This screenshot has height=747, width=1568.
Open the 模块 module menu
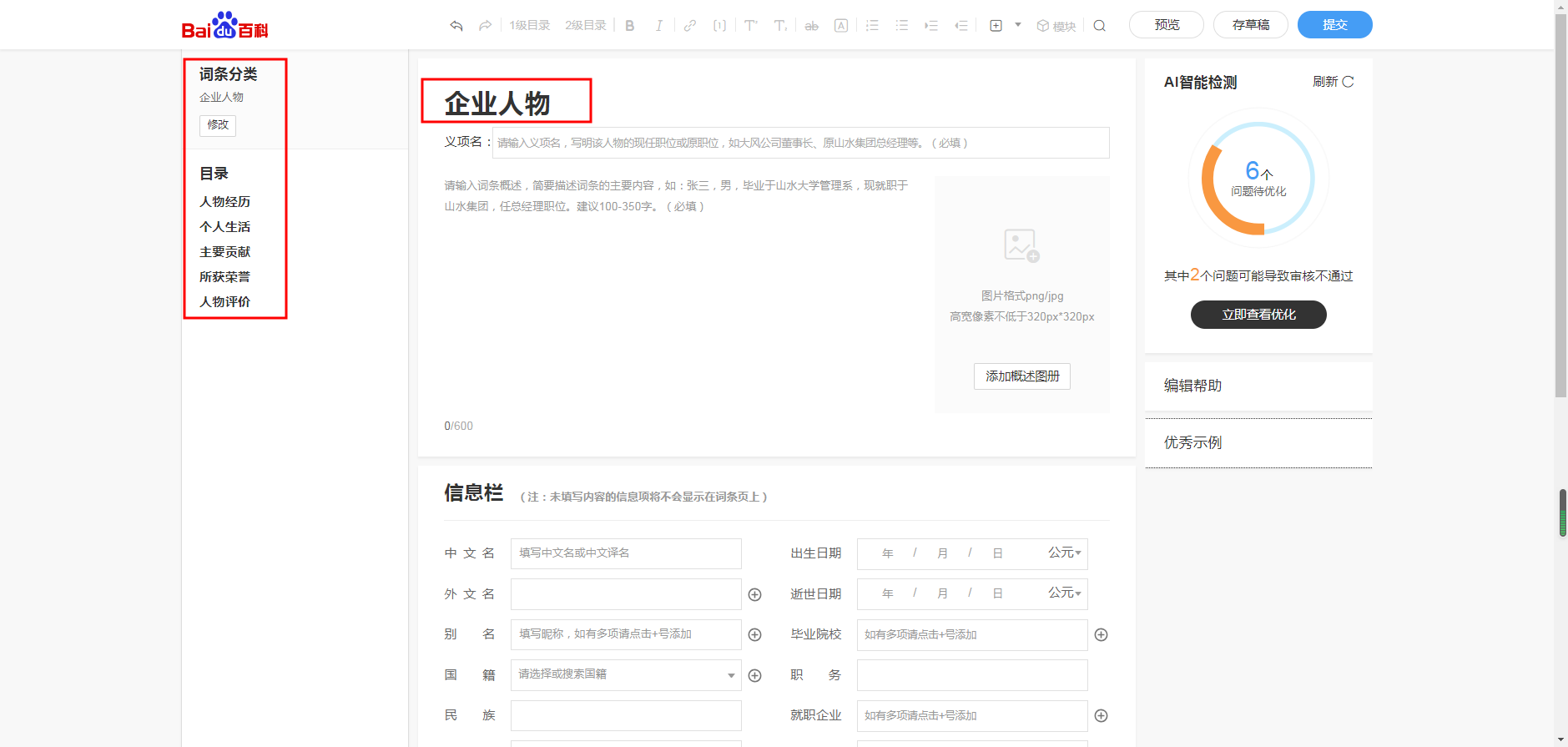[x=1056, y=26]
